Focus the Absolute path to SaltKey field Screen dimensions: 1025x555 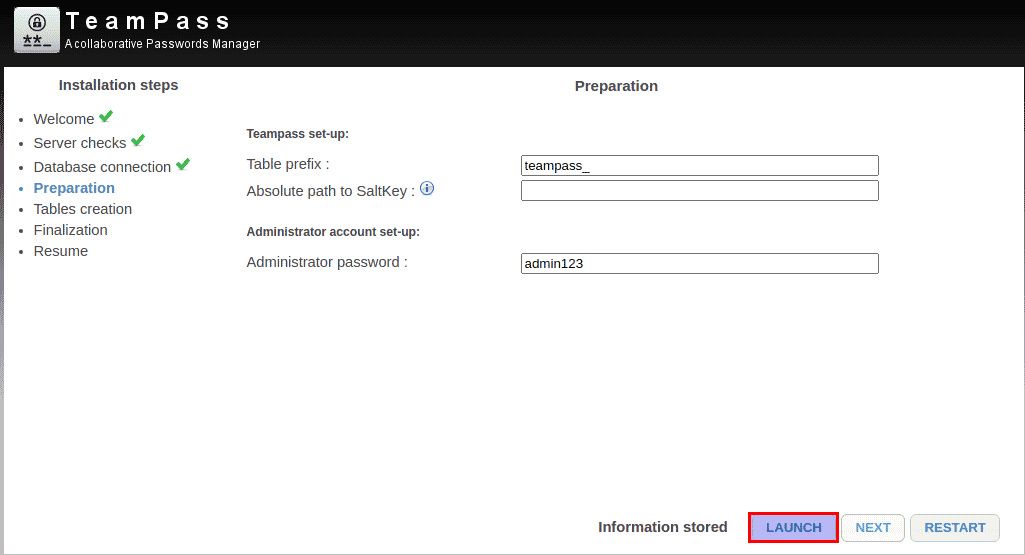(x=699, y=190)
